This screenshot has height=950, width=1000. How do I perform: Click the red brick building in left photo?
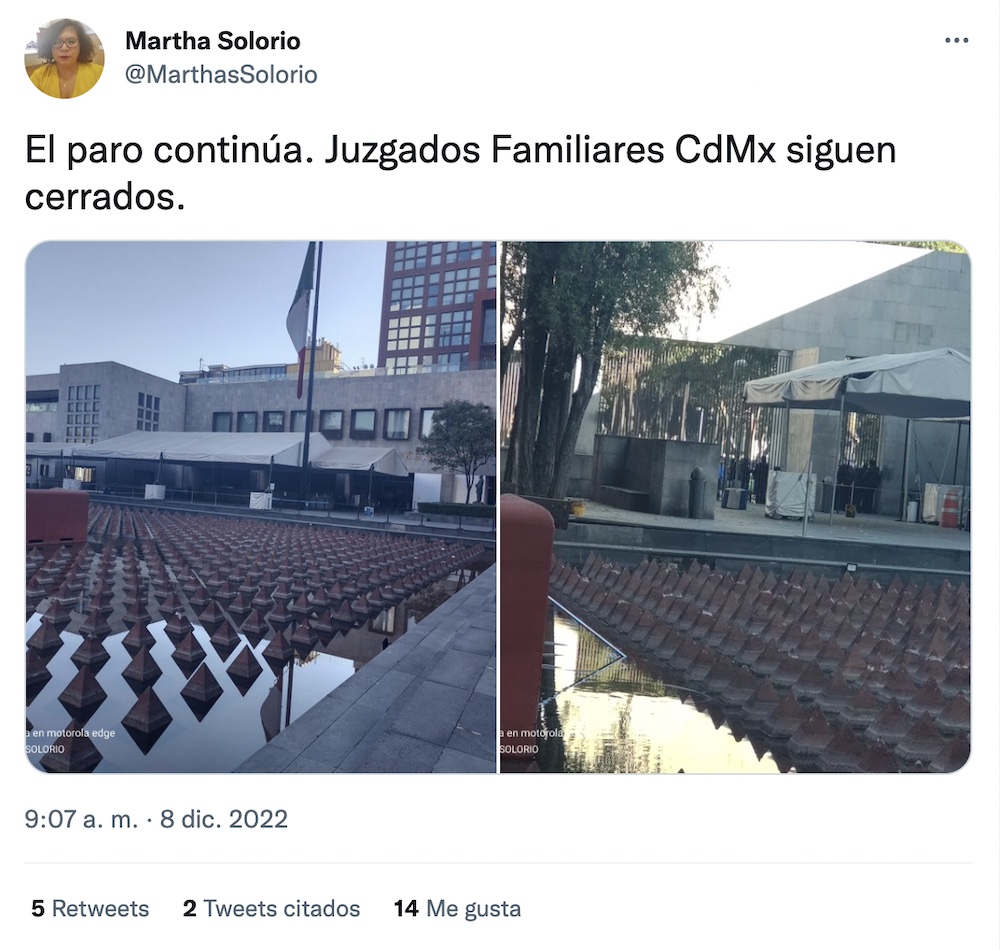[x=437, y=306]
